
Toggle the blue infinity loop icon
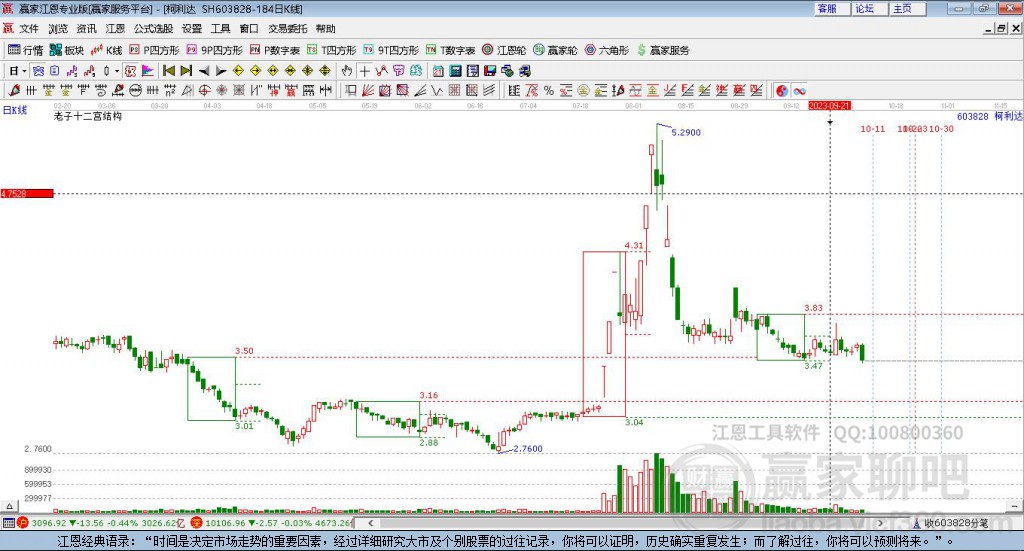pyautogui.click(x=799, y=91)
